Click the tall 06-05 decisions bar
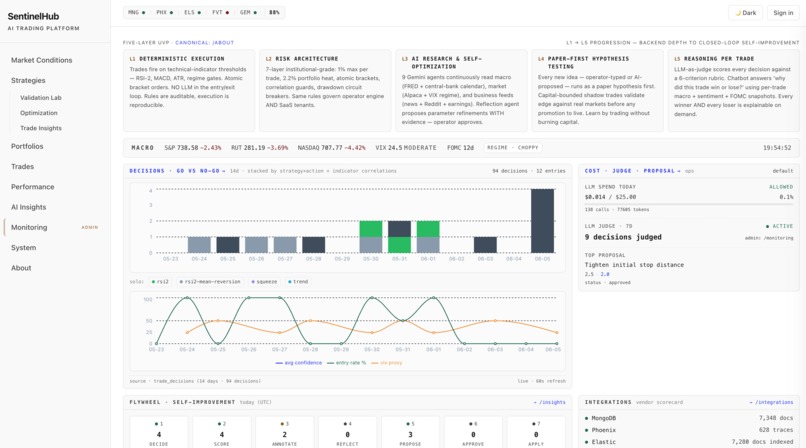The image size is (806, 448). (542, 221)
